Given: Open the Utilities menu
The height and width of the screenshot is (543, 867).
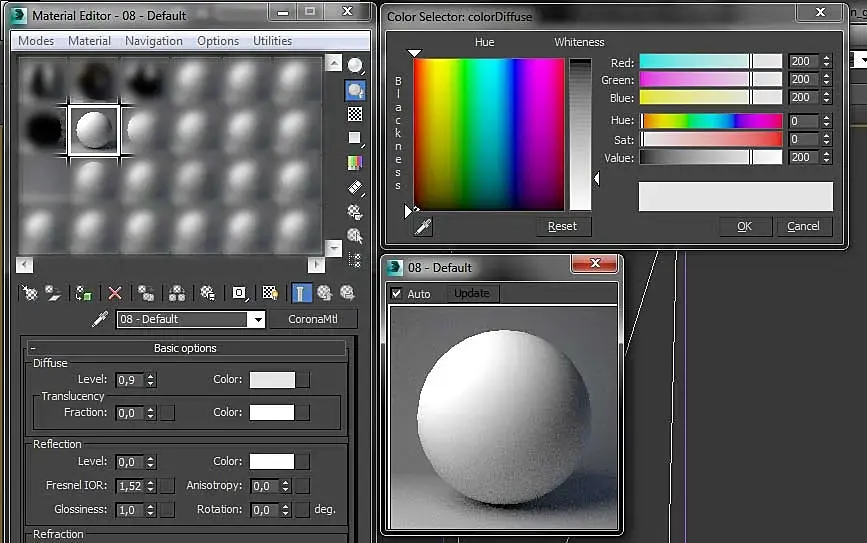Looking at the screenshot, I should click(x=272, y=41).
